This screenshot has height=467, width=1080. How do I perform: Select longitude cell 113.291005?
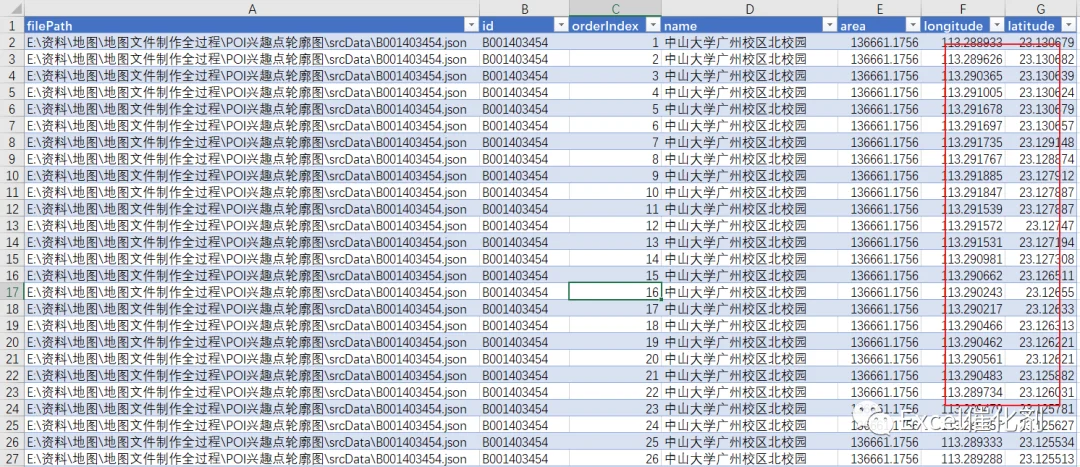coord(962,92)
